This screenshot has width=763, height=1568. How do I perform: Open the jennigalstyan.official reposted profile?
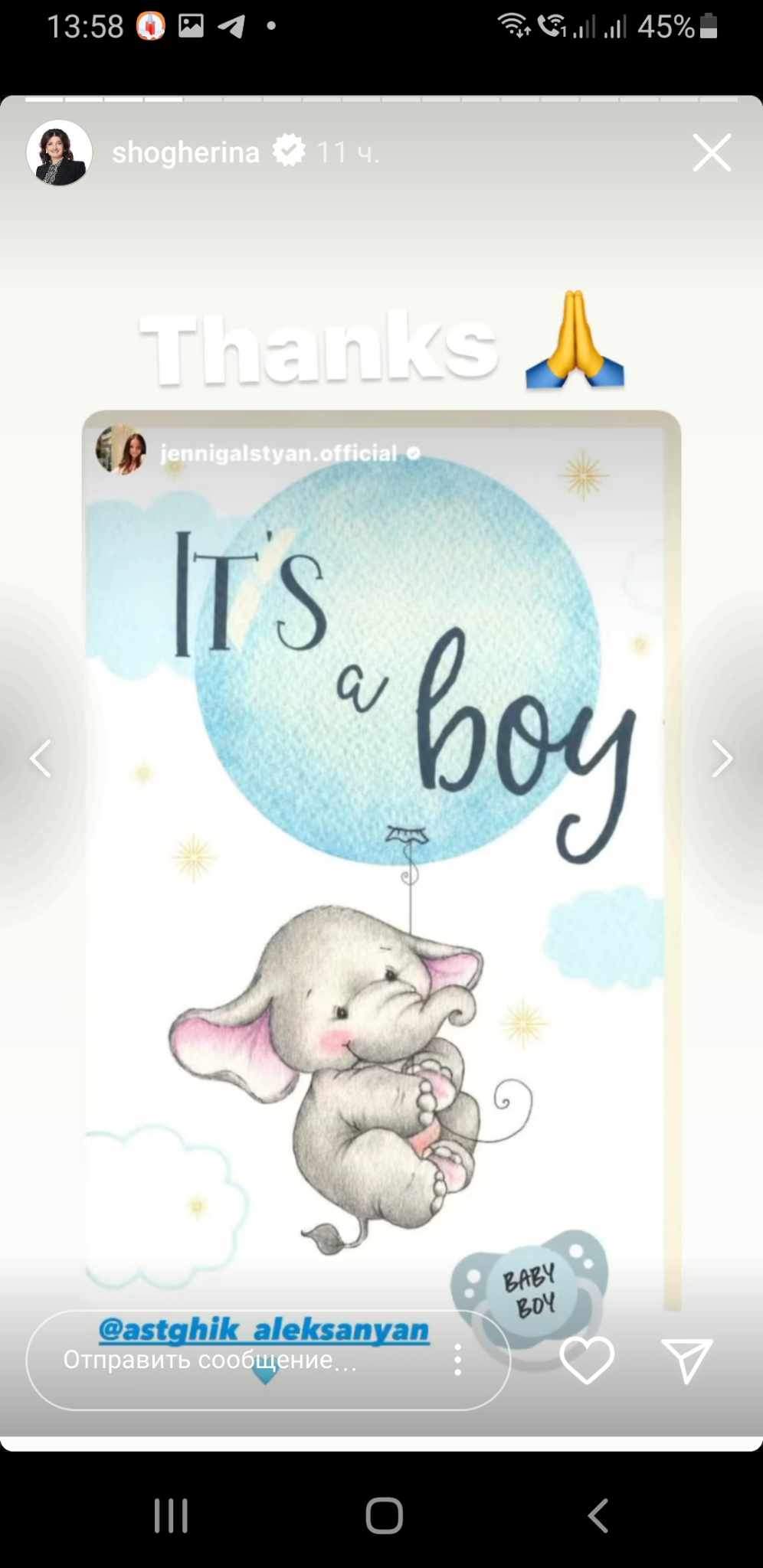279,453
